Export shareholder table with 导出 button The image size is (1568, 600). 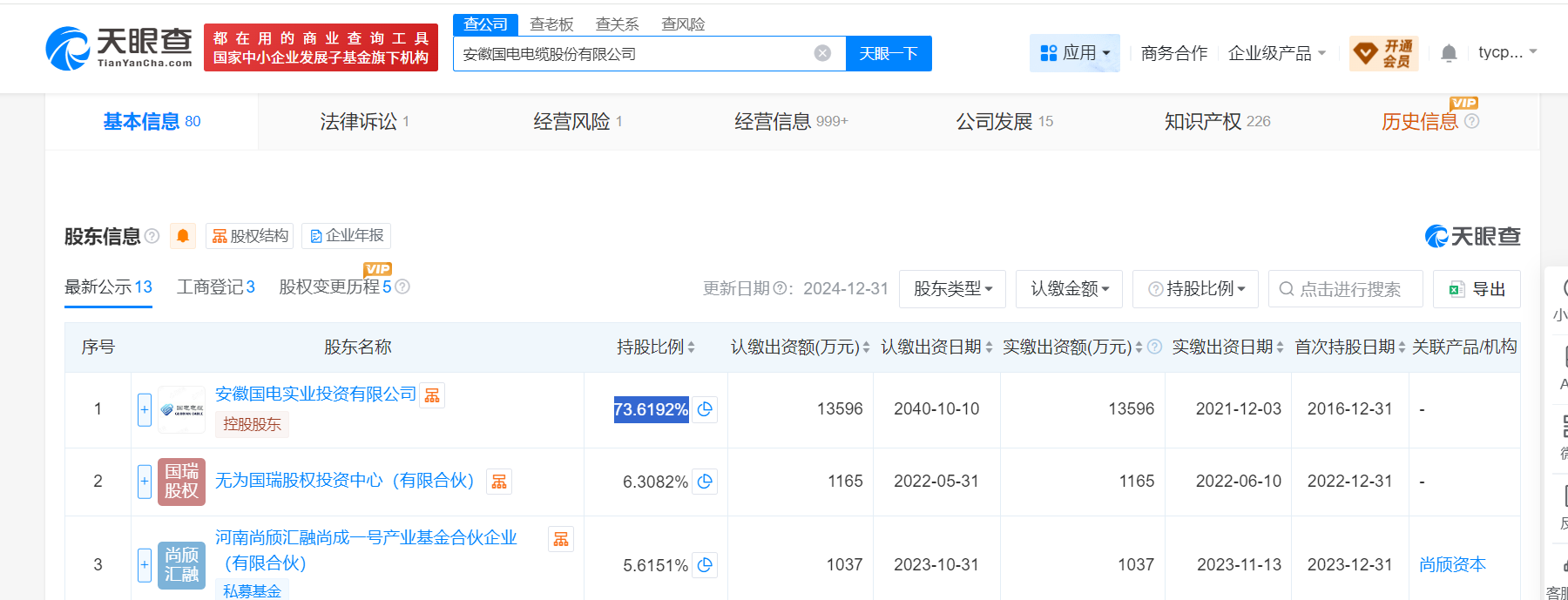(1477, 289)
